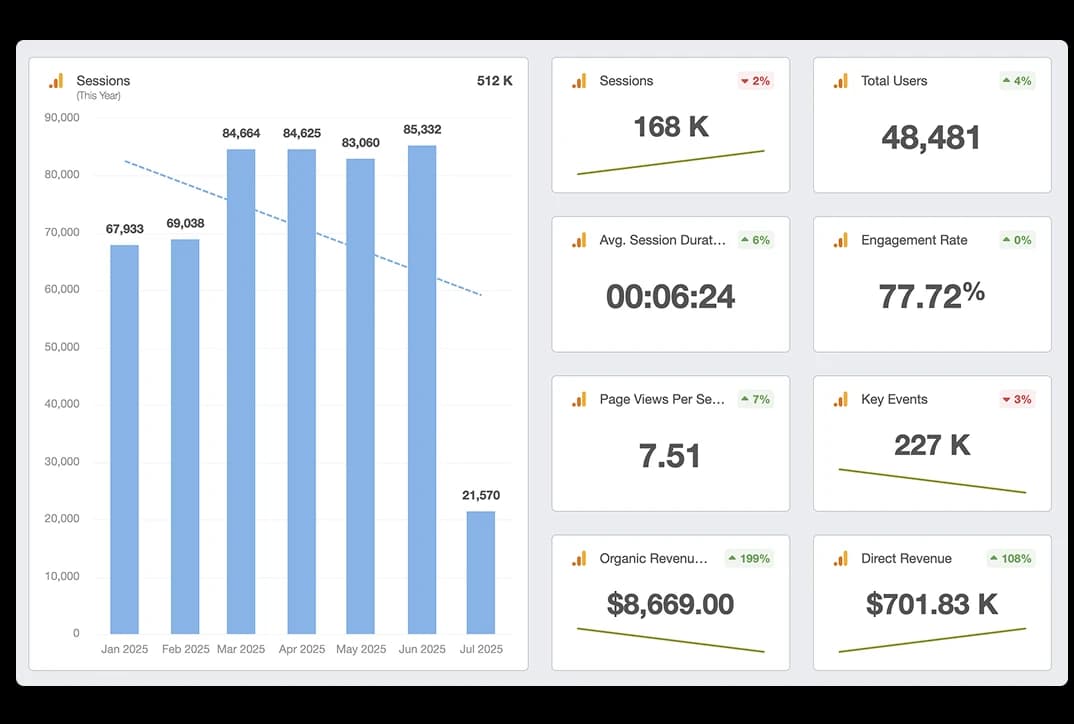
Task: Select the Jul 2025 bar showing 21,570
Action: click(x=481, y=573)
